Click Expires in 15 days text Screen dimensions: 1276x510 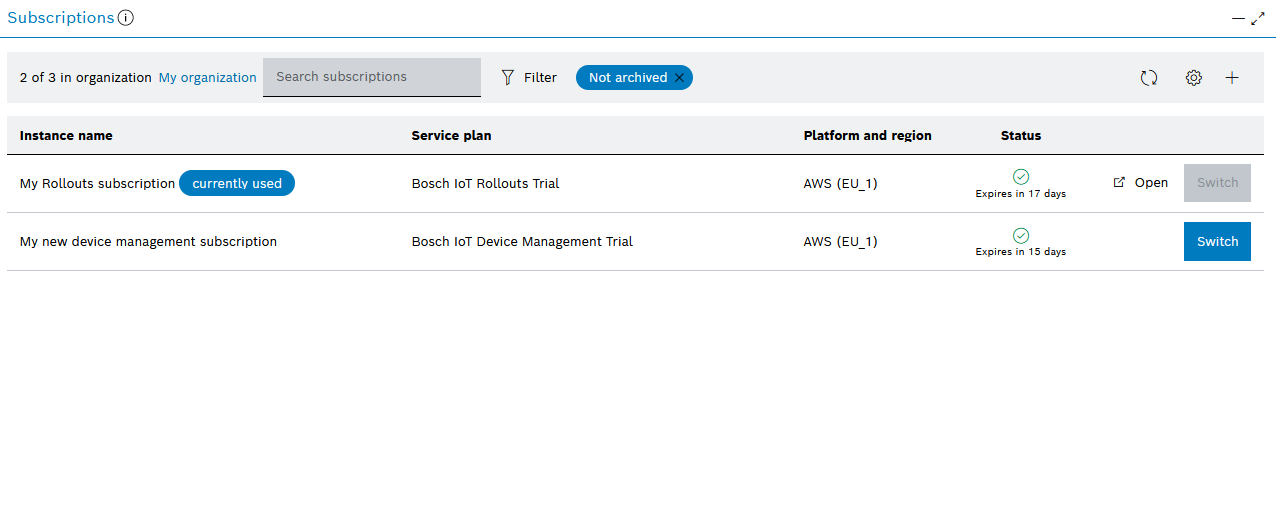point(1021,252)
